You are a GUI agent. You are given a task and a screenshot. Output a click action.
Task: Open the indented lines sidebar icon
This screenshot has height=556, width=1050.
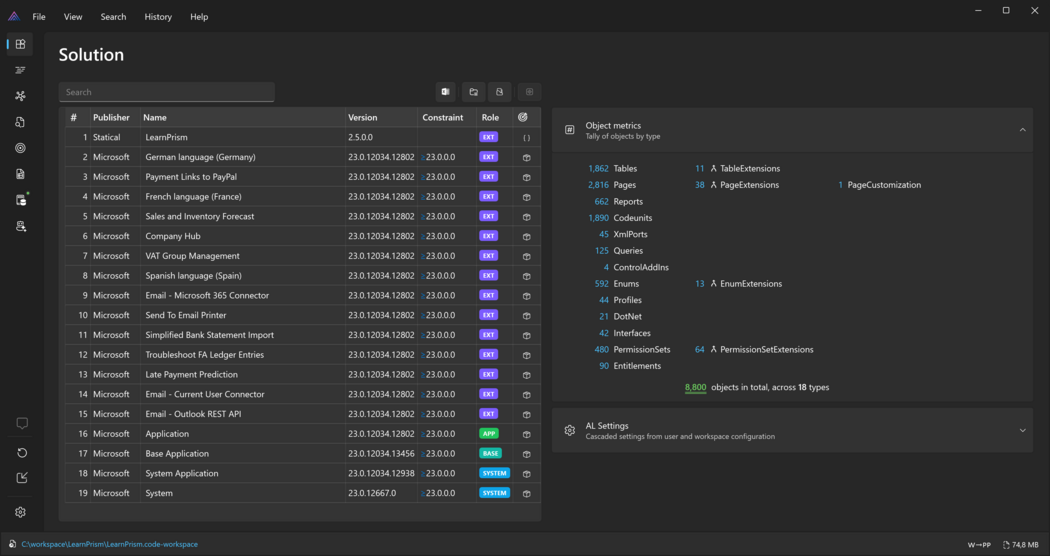20,70
